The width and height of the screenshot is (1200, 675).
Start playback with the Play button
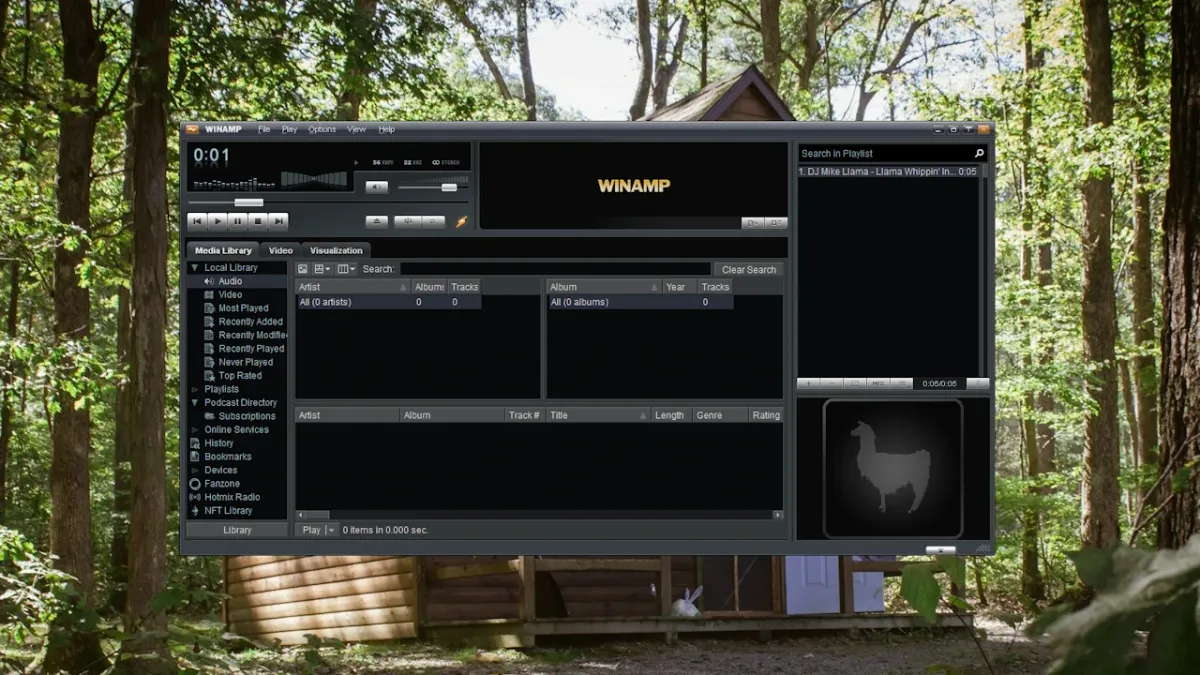point(217,221)
